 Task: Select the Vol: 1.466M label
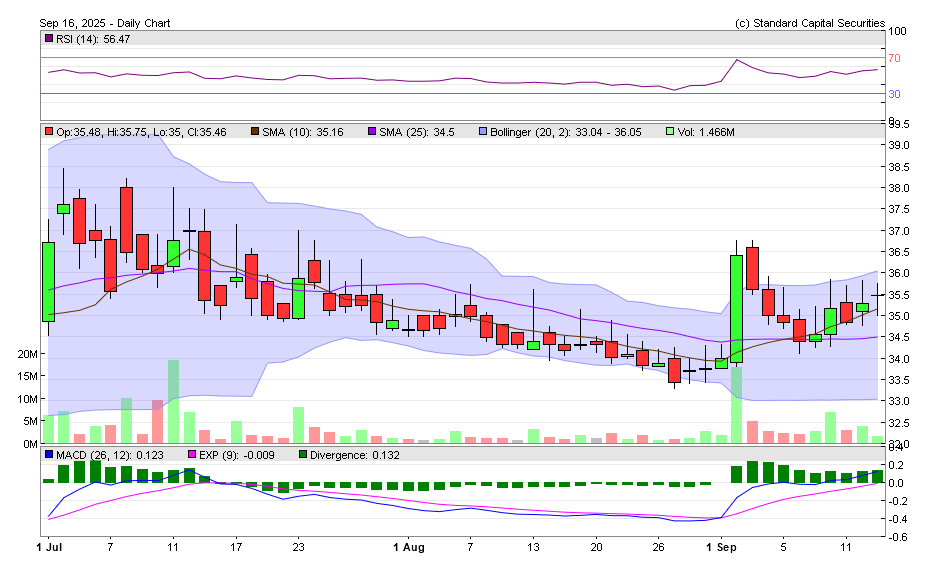[x=706, y=132]
